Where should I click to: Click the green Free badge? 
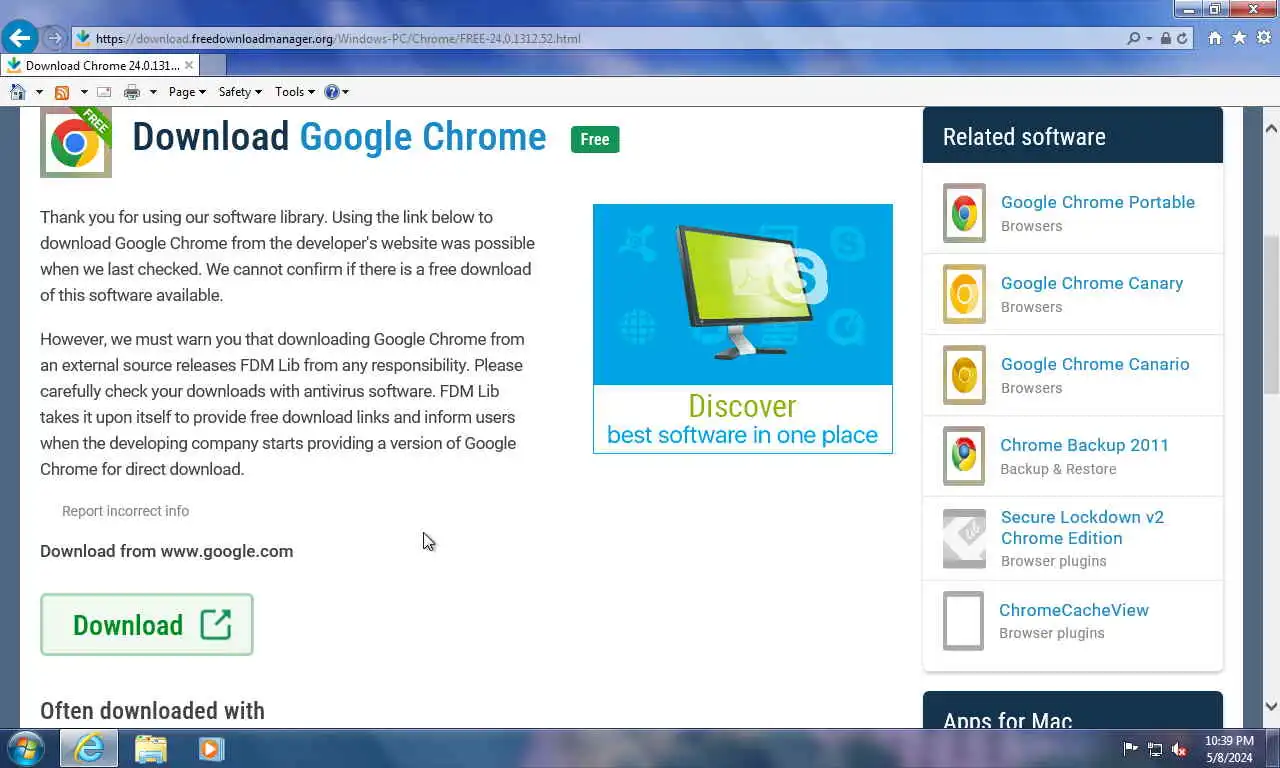coord(595,139)
